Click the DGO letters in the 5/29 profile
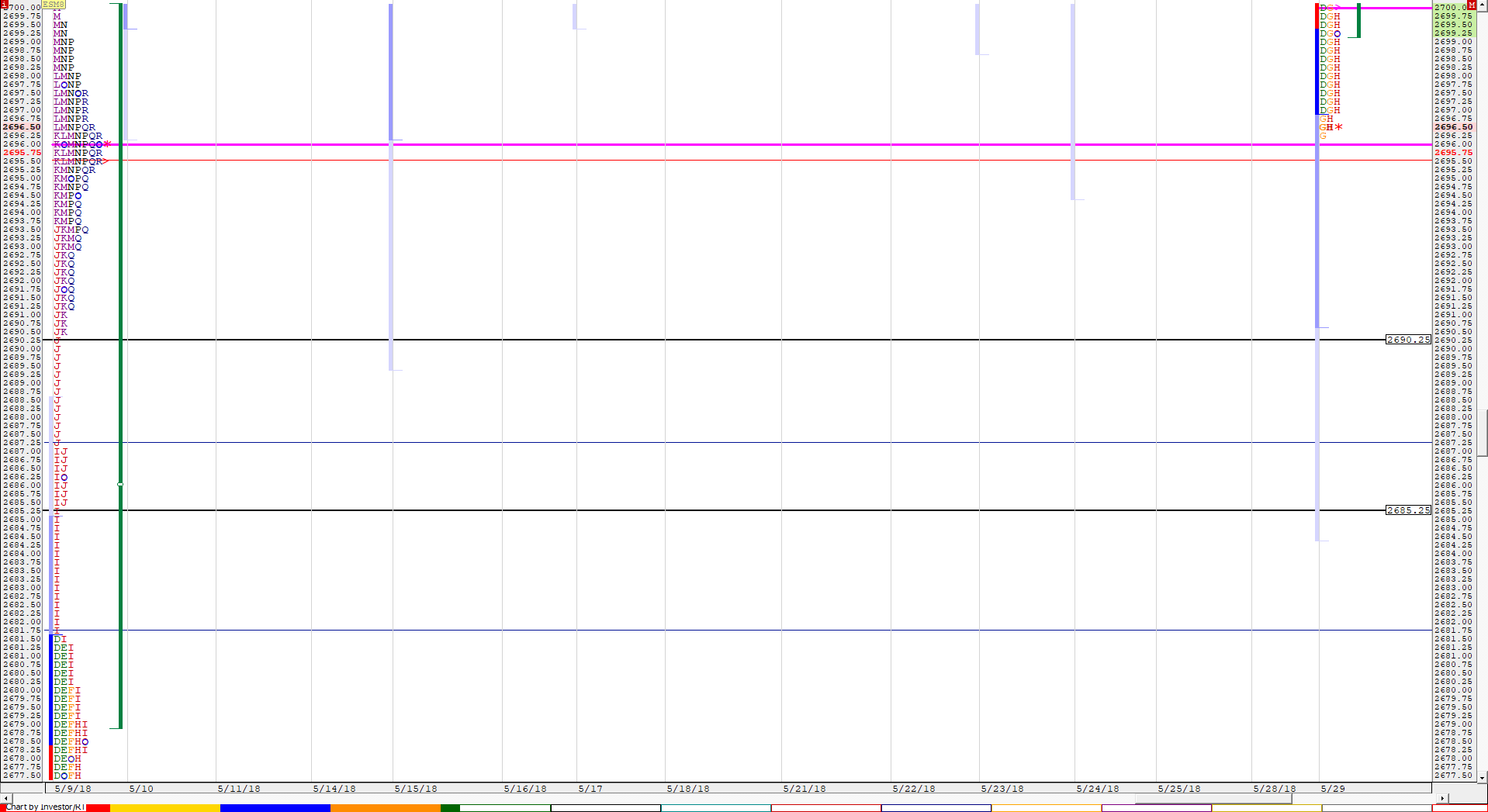 [1330, 33]
